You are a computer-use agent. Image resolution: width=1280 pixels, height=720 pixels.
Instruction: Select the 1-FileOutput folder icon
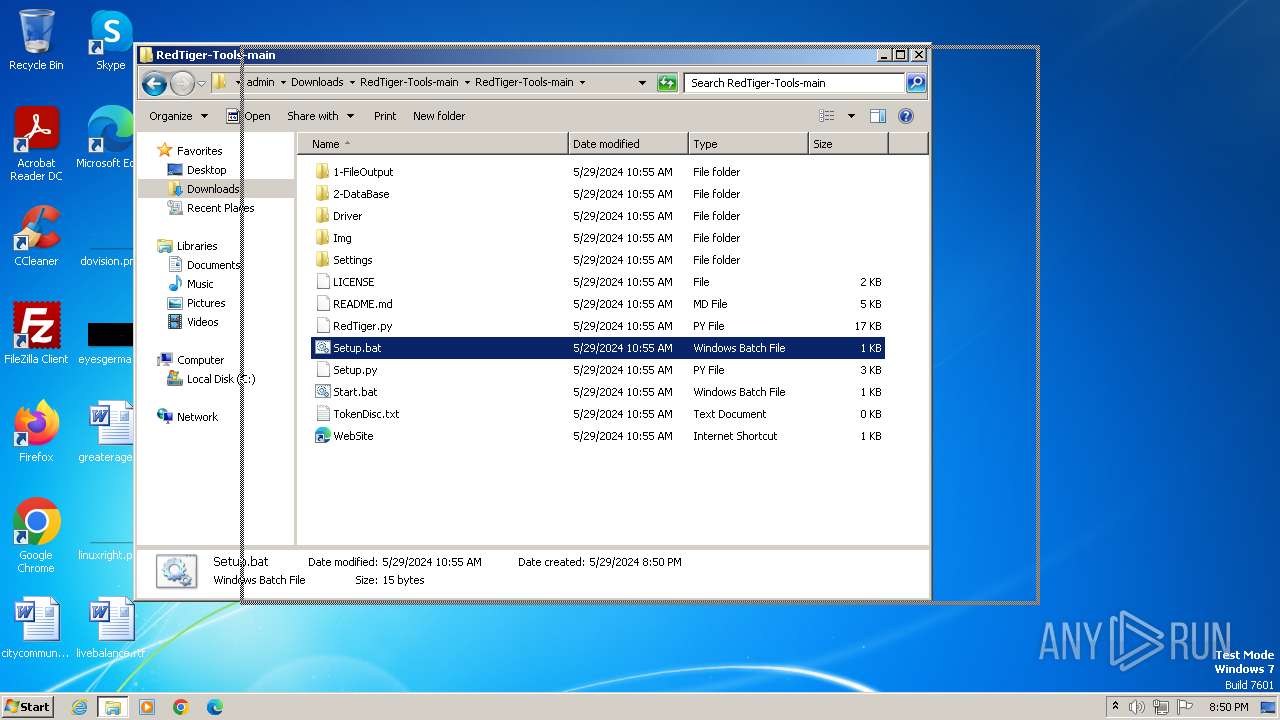tap(322, 172)
